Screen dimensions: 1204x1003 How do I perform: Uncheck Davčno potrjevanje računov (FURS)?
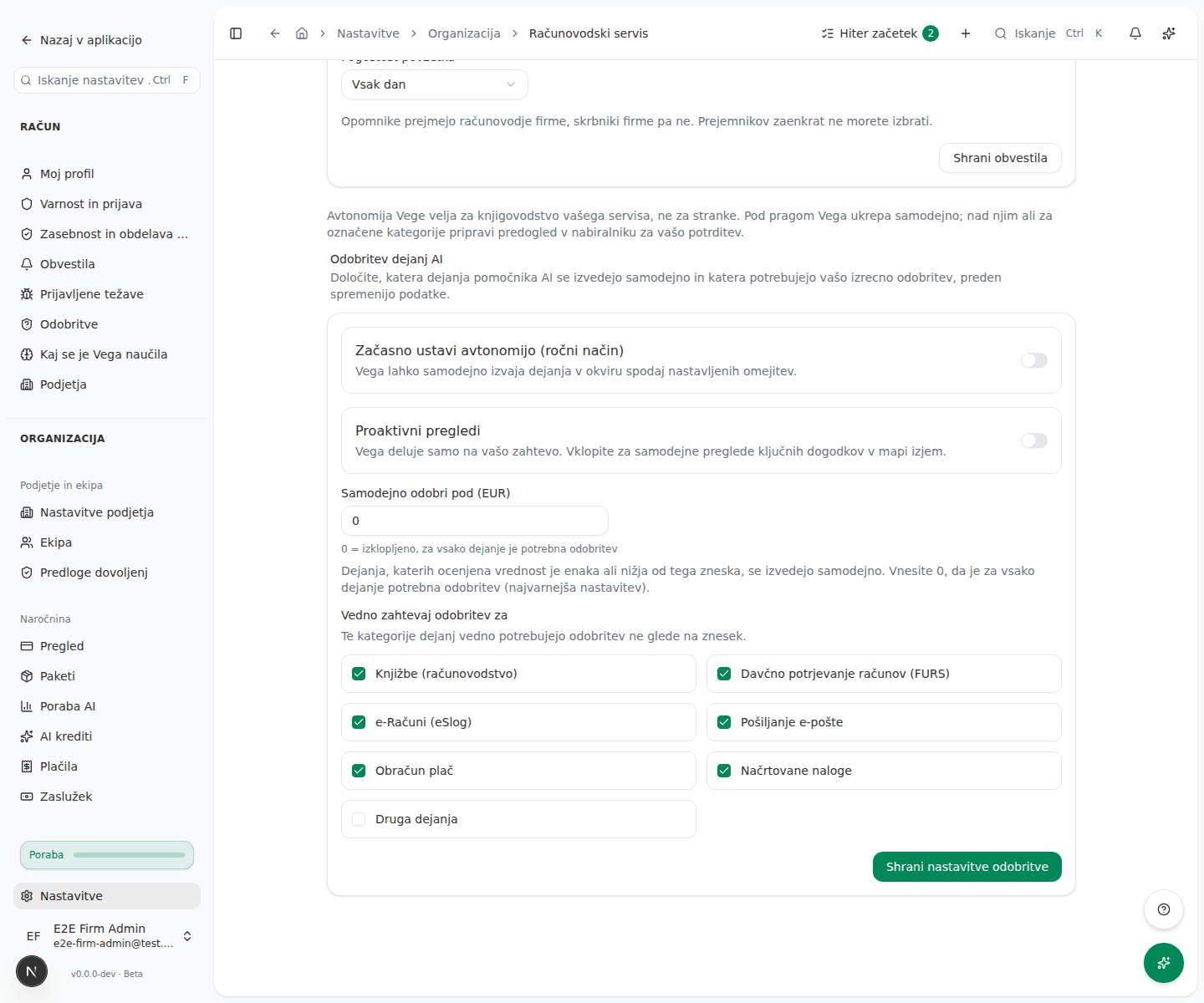point(724,674)
